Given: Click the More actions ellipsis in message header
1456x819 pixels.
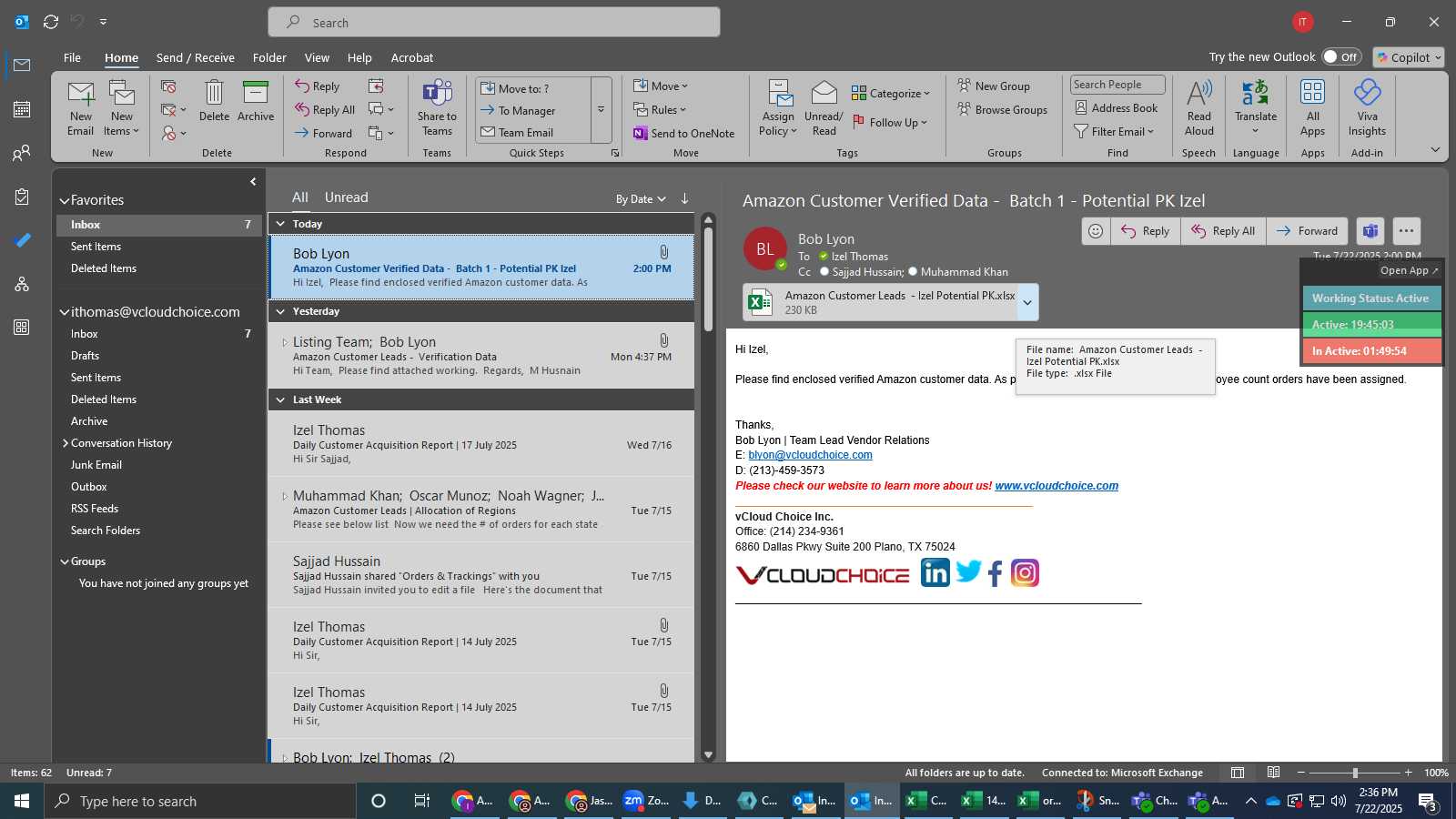Looking at the screenshot, I should tap(1406, 231).
